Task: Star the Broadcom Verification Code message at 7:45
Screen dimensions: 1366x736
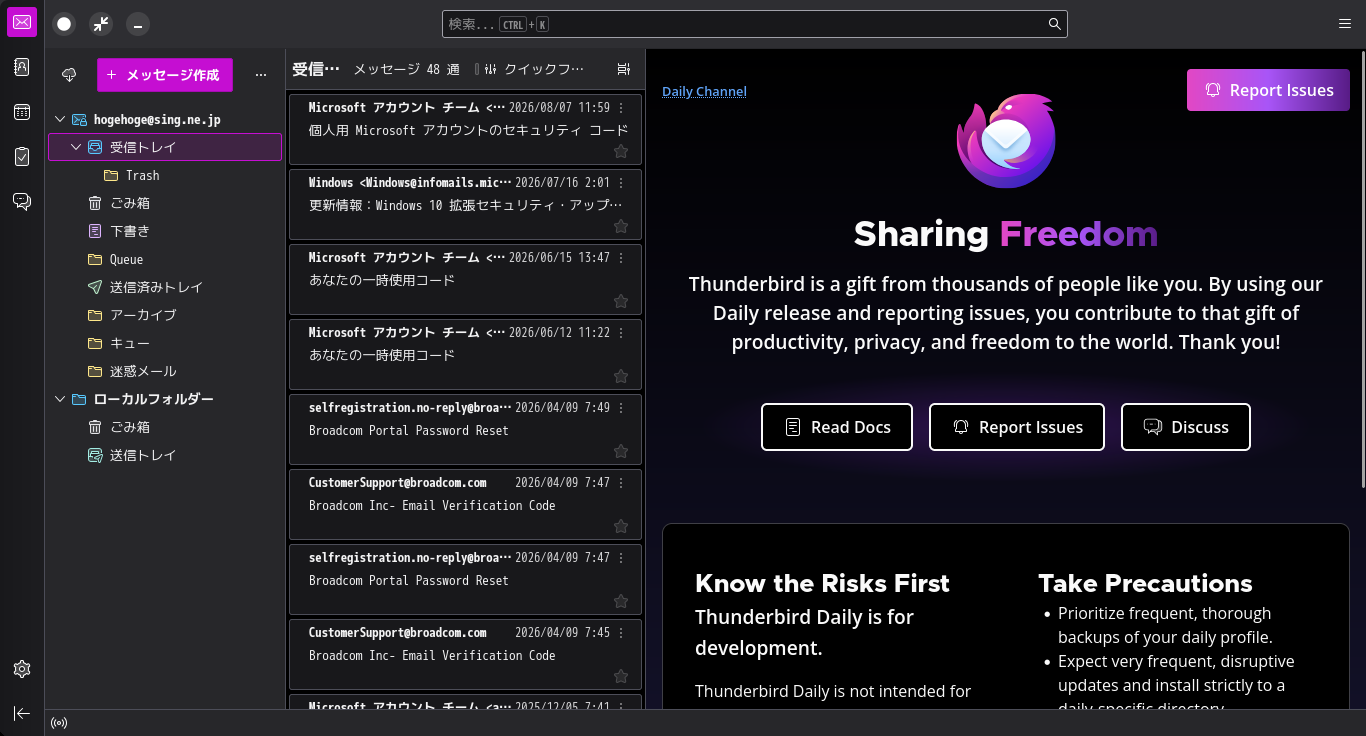Action: pyautogui.click(x=621, y=676)
